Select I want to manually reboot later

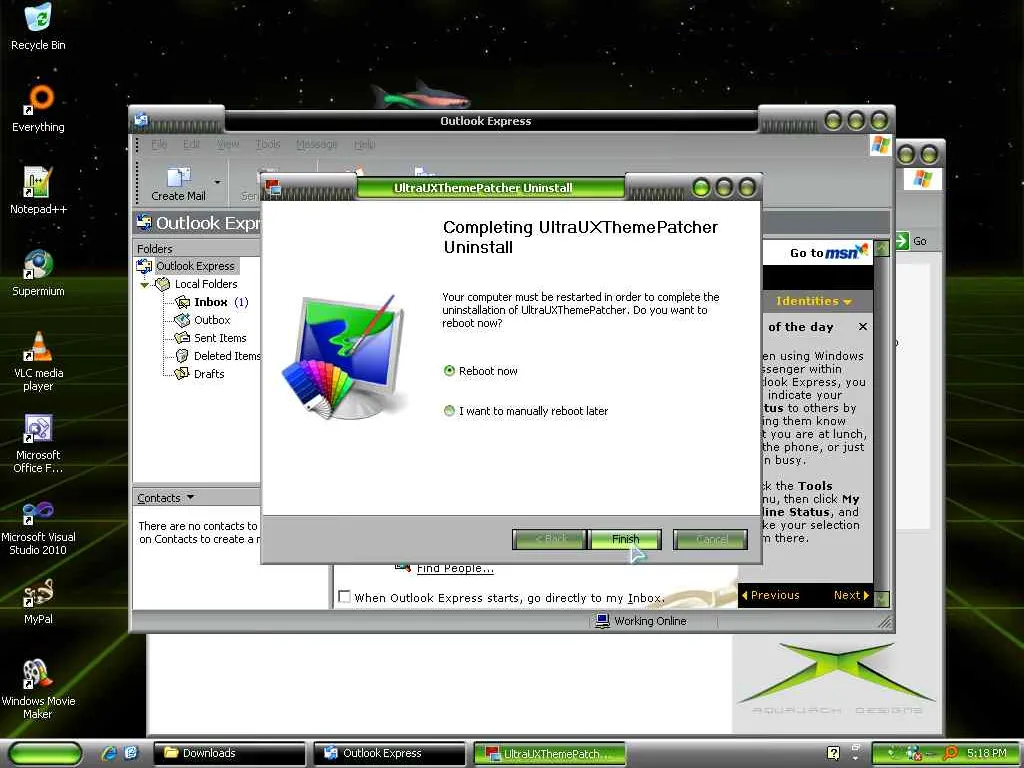(449, 411)
